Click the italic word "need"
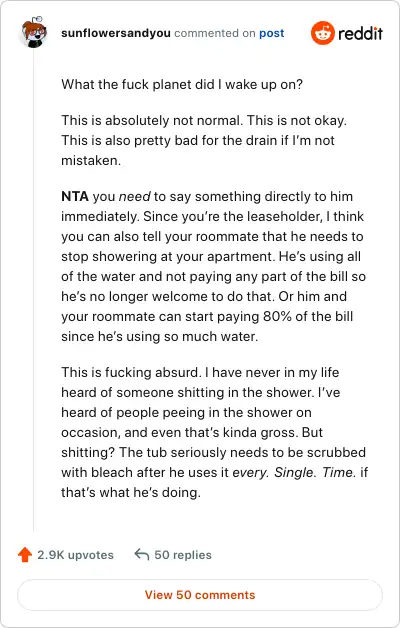The image size is (400, 628). pos(135,197)
